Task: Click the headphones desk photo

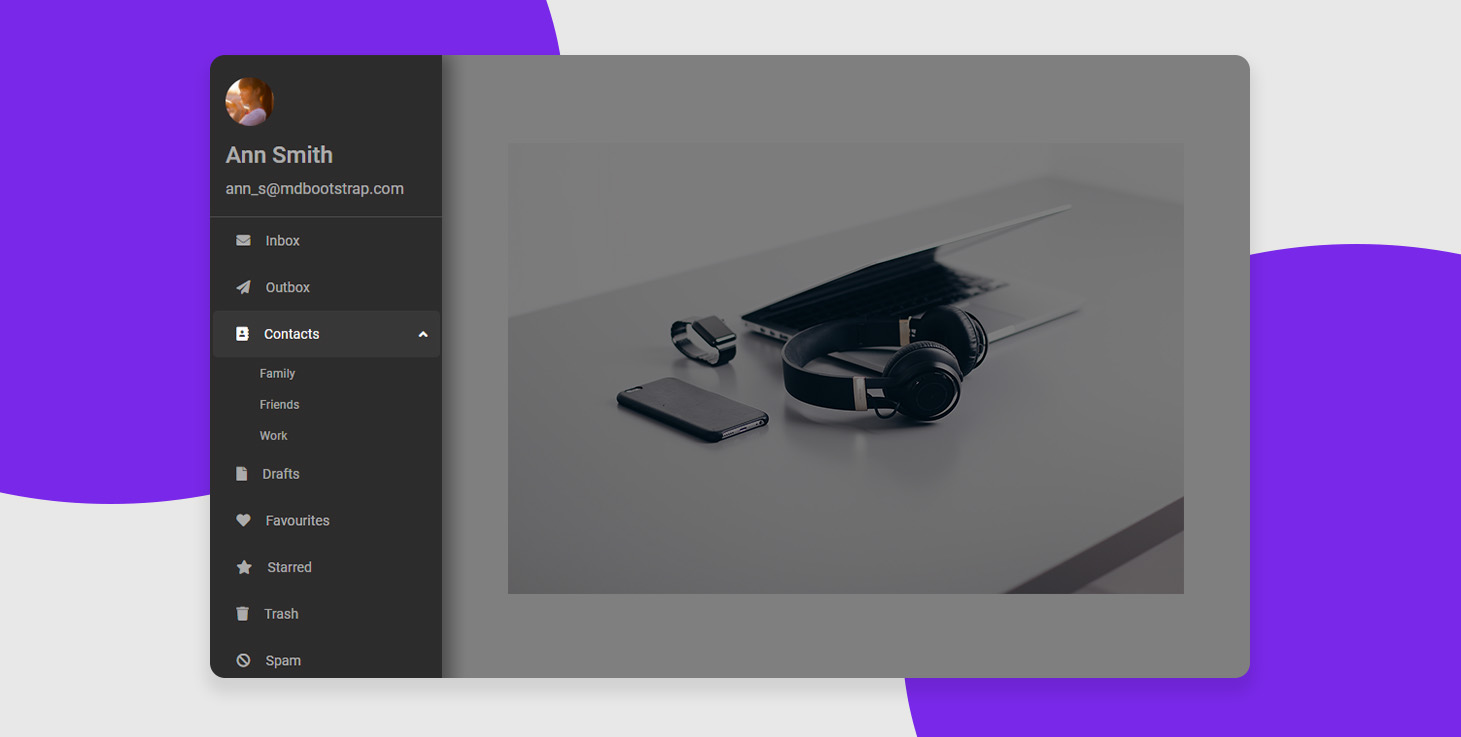Action: click(845, 367)
